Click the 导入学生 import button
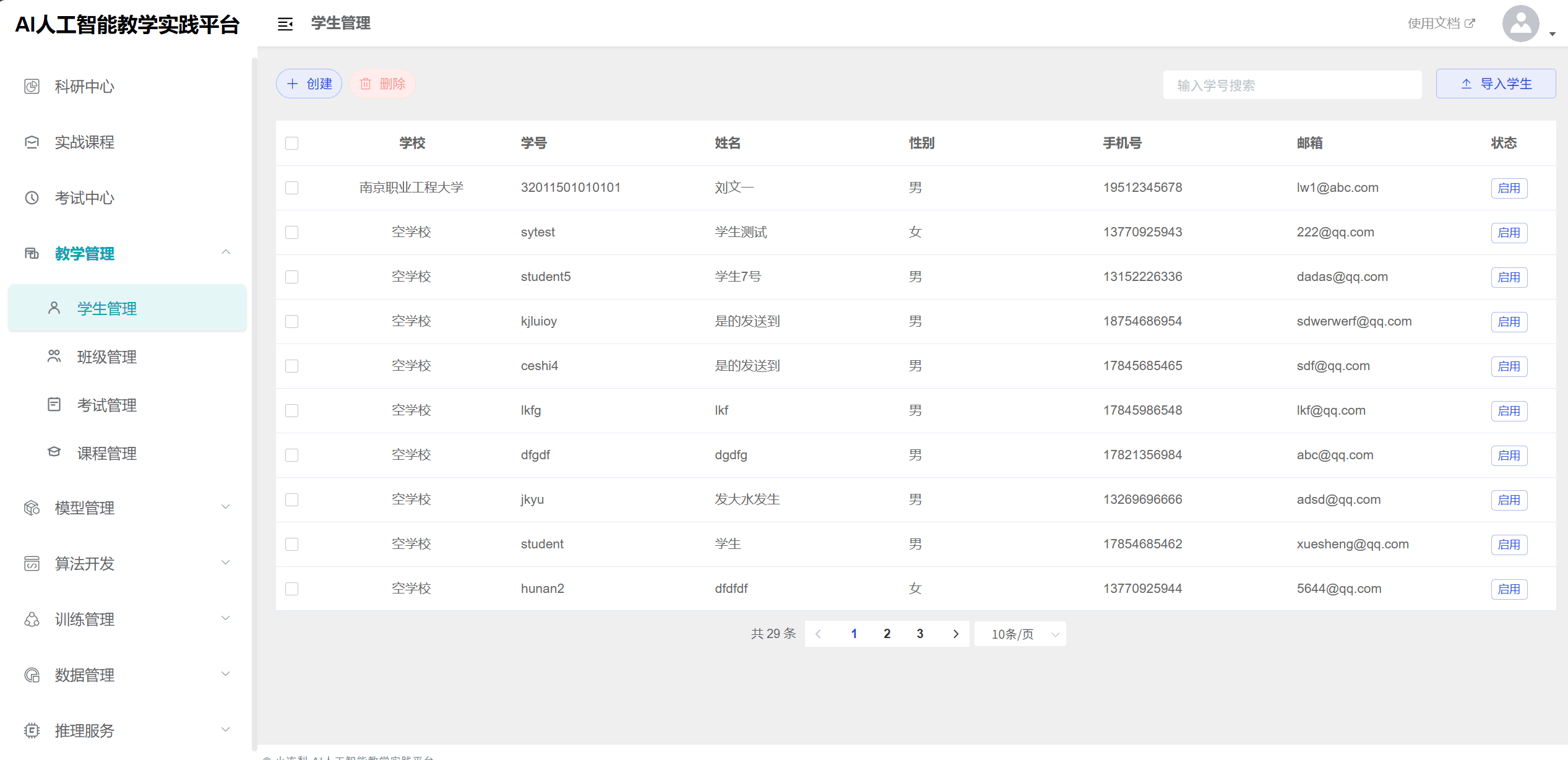The image size is (1568, 760). pyautogui.click(x=1496, y=84)
